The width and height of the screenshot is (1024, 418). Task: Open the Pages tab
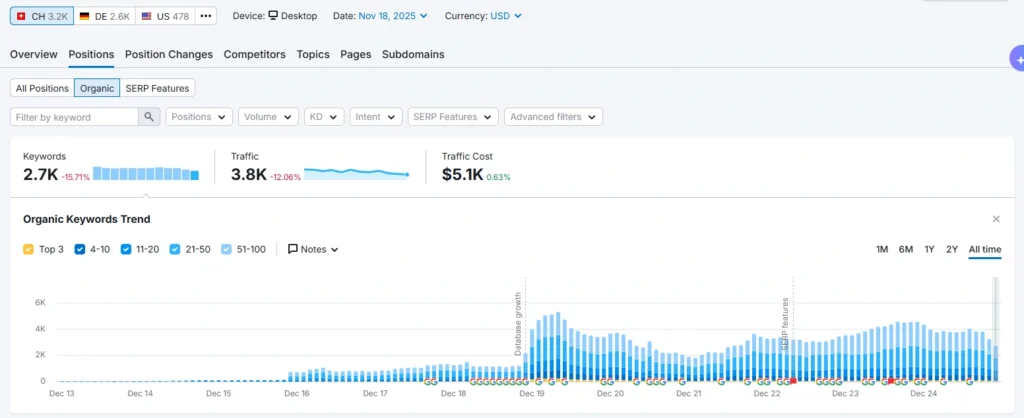coord(356,55)
